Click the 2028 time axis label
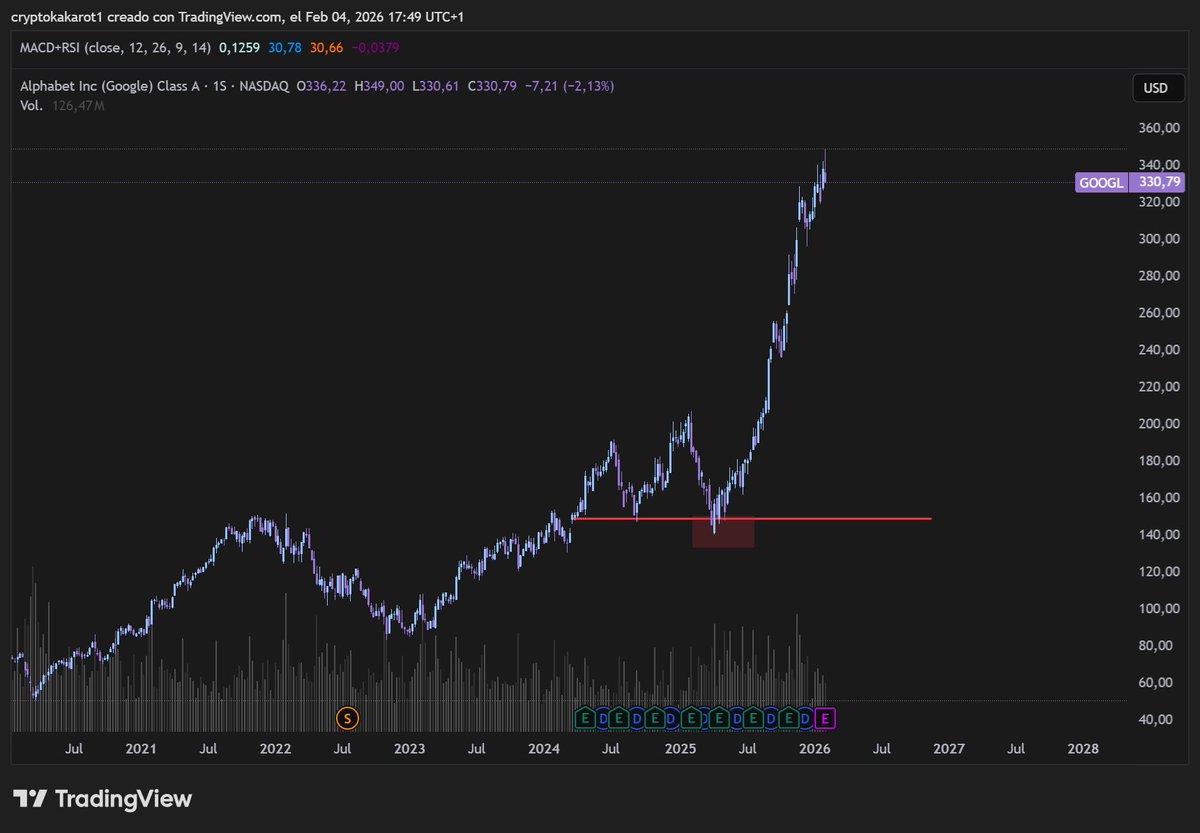The image size is (1200, 833). tap(1083, 748)
